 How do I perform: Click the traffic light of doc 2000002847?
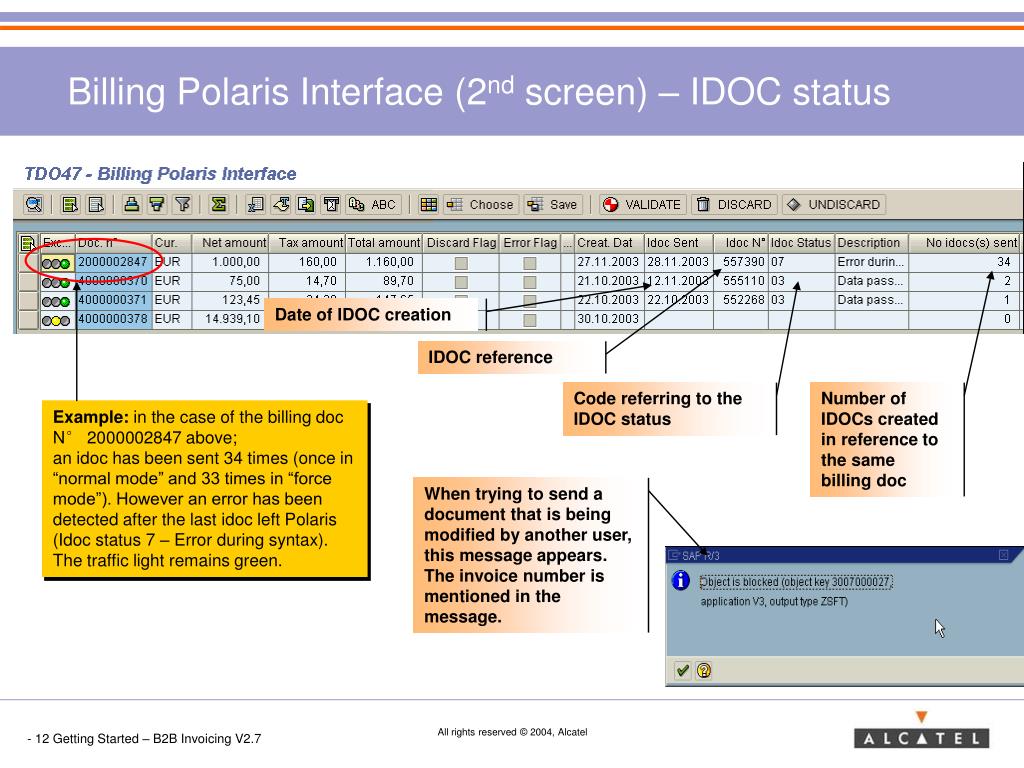56,263
